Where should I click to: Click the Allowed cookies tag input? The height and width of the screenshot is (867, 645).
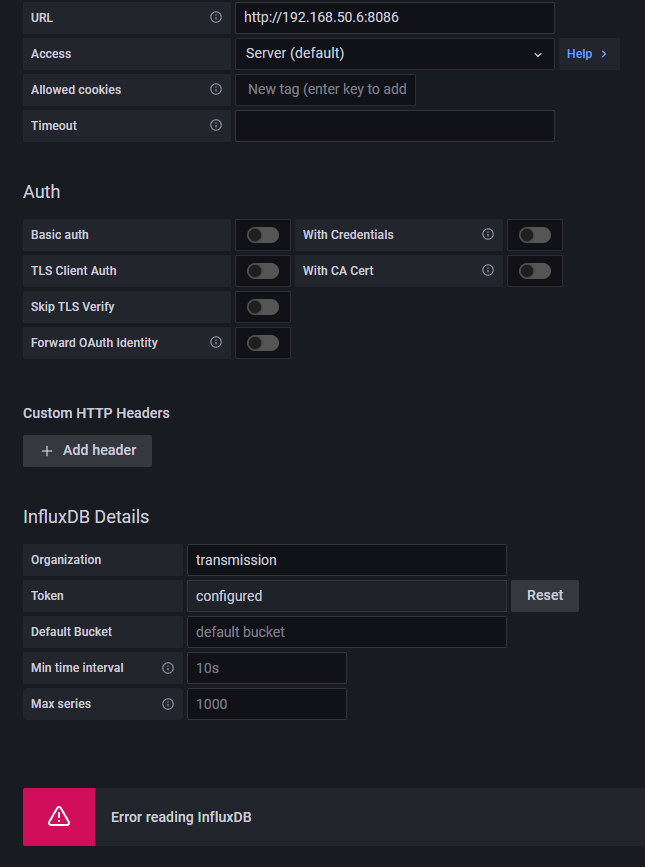(326, 90)
